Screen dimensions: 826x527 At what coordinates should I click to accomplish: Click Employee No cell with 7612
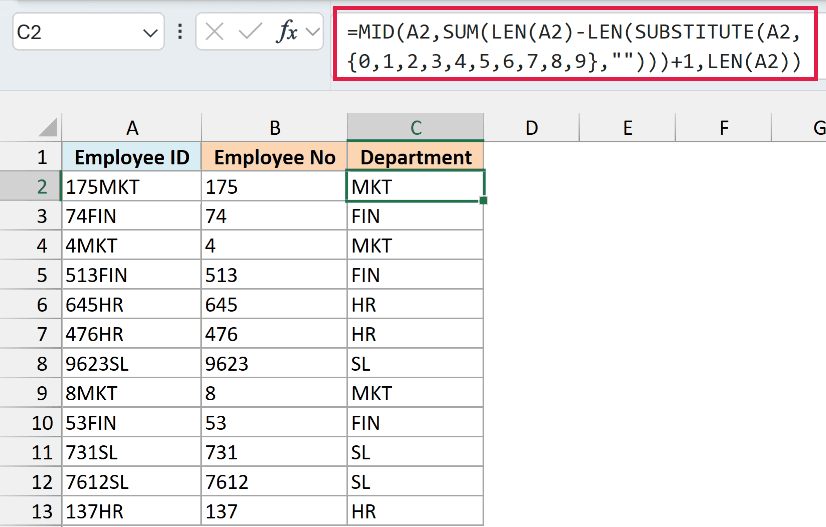pos(274,482)
